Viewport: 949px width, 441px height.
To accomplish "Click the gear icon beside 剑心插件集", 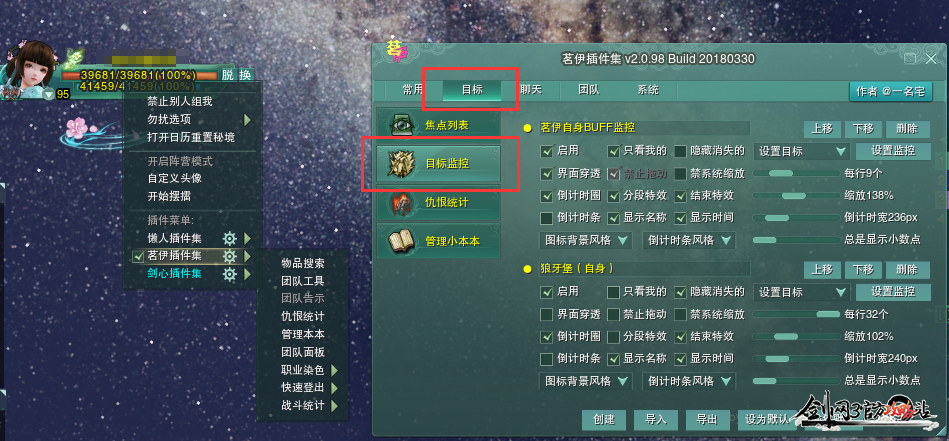I will (x=229, y=274).
